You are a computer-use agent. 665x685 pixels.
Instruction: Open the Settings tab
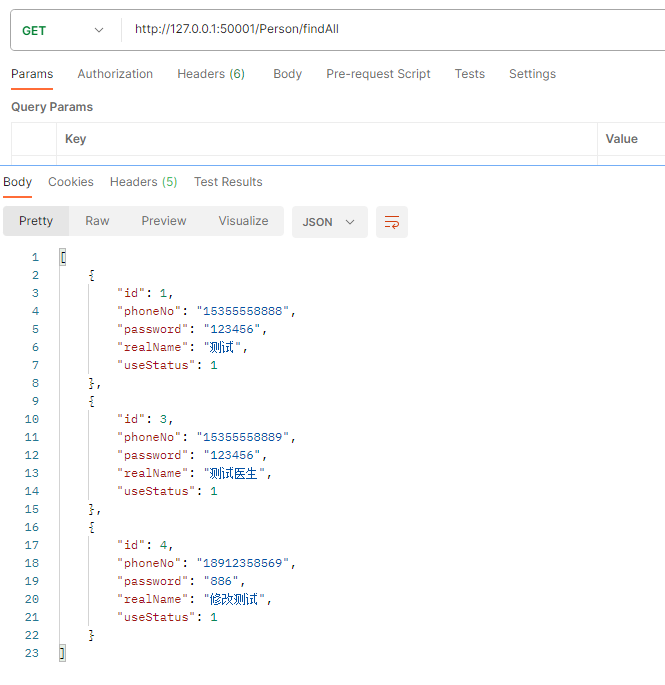(532, 74)
